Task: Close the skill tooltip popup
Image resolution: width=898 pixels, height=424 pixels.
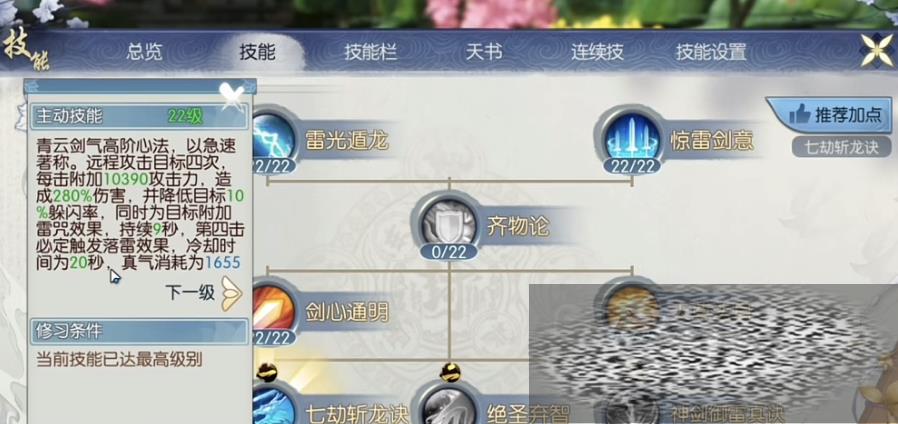Action: (232, 96)
